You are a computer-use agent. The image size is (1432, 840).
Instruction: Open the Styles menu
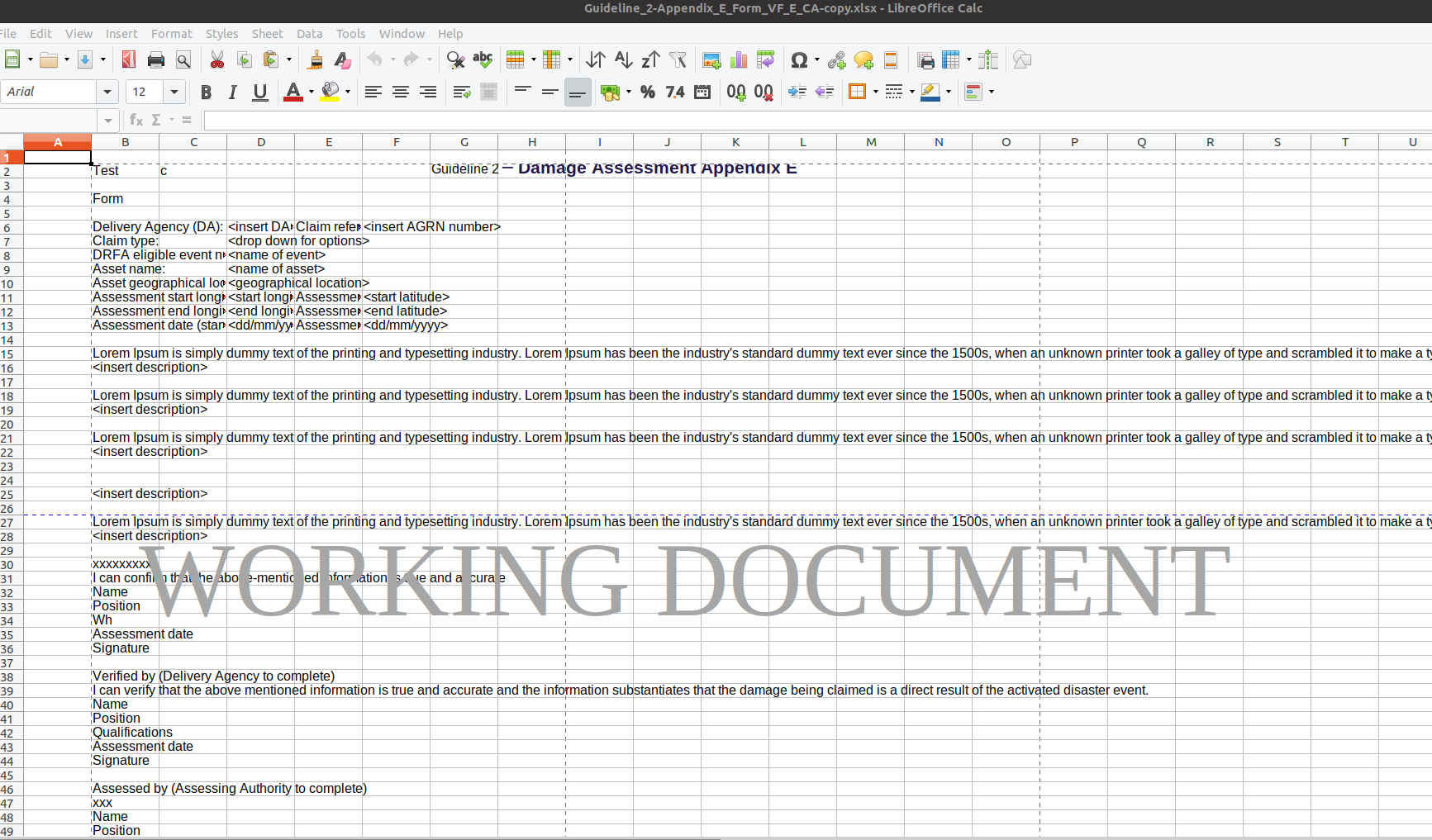[x=221, y=34]
